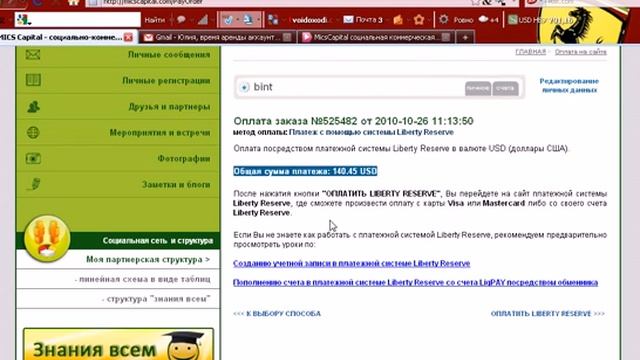Screen dimensions: 640x360
Task: Click the first gray button beside bint
Action: click(x=478, y=88)
